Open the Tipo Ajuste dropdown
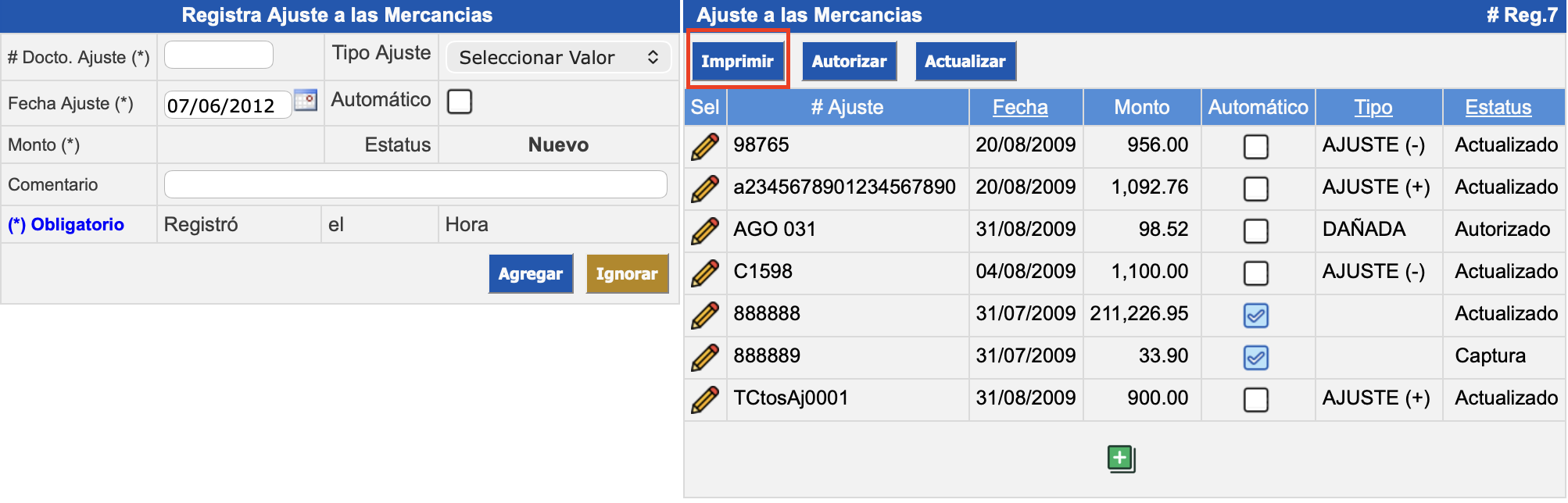Image resolution: width=1568 pixels, height=503 pixels. (558, 58)
